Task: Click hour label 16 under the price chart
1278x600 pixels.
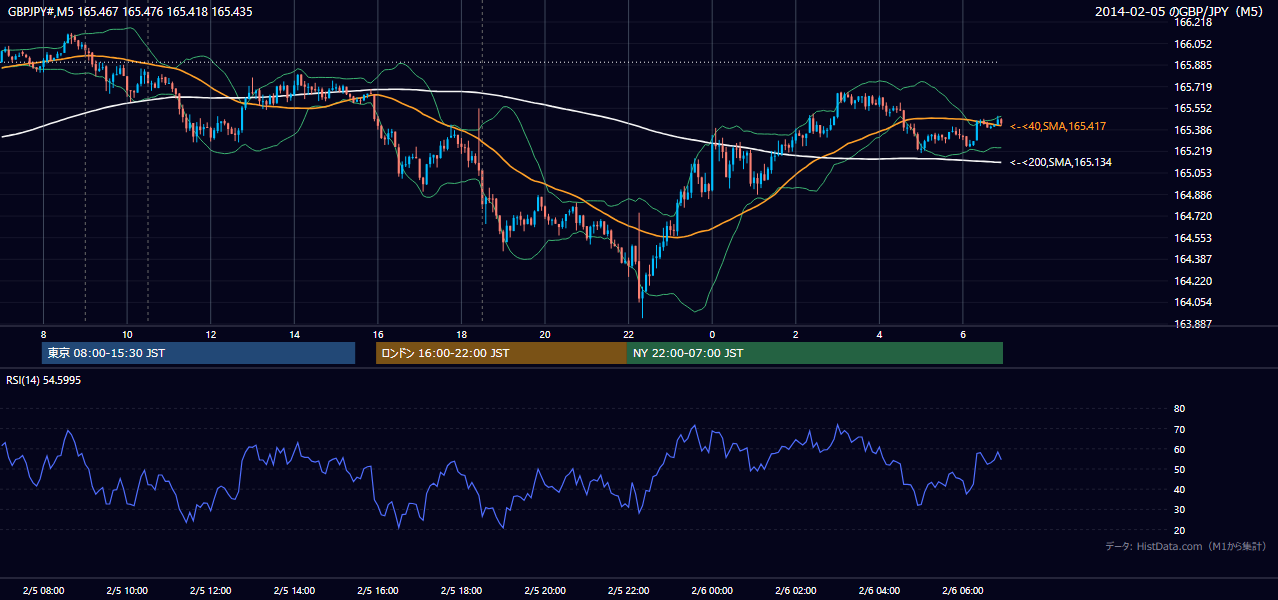Action: 378,334
